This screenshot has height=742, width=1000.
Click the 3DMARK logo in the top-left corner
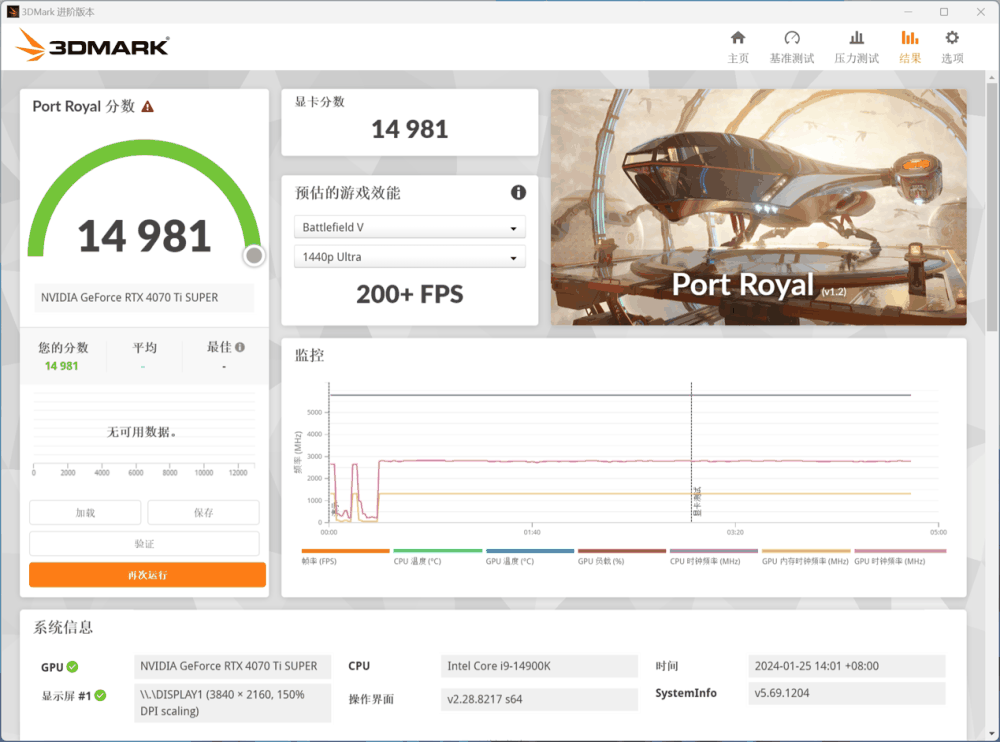click(92, 45)
